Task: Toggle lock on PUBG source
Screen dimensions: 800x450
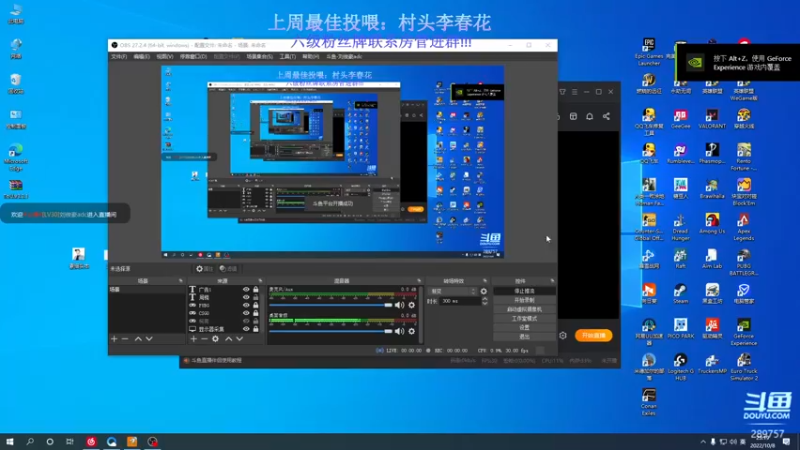Action: coord(256,305)
